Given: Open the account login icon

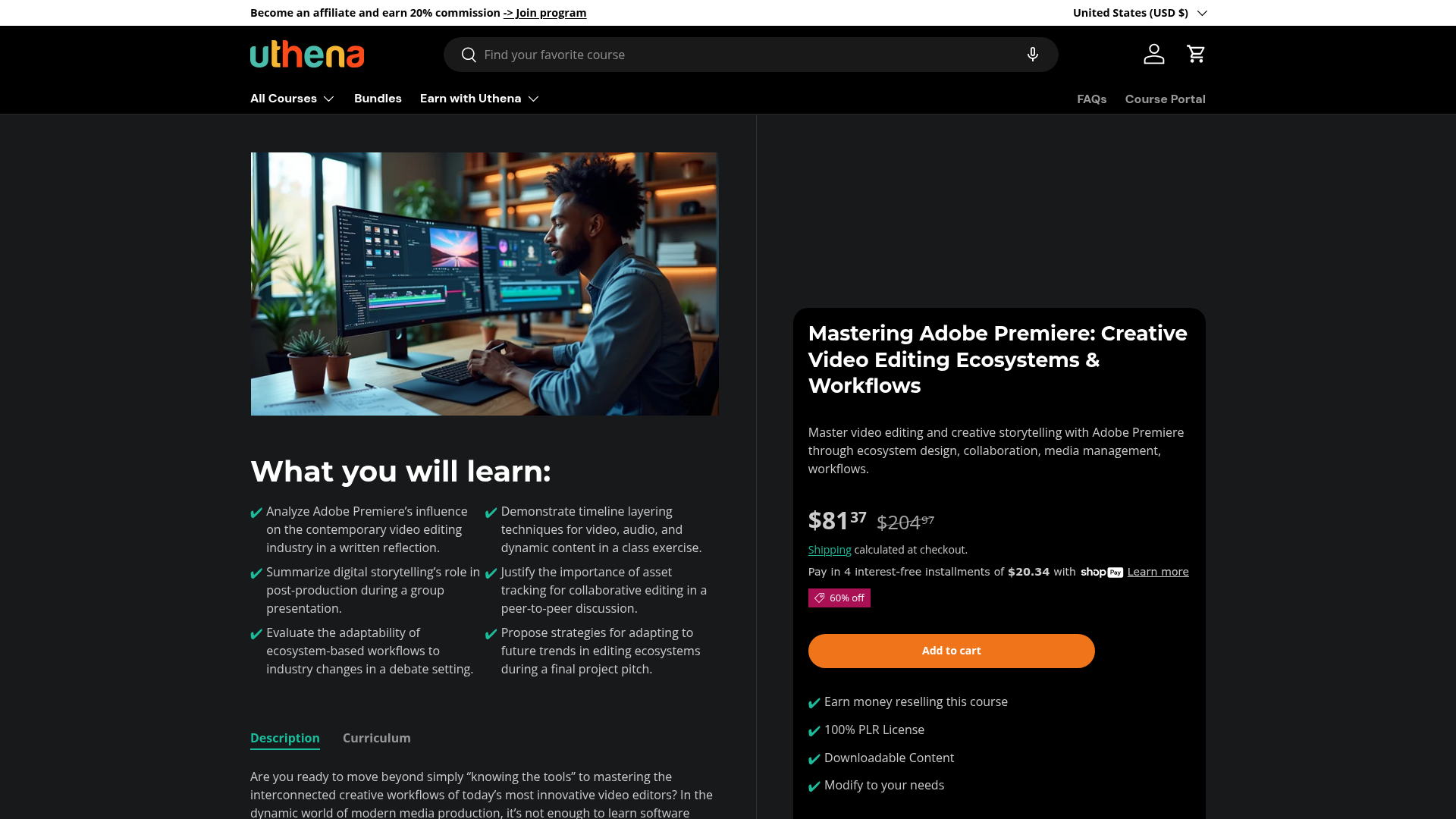Looking at the screenshot, I should click(x=1153, y=54).
